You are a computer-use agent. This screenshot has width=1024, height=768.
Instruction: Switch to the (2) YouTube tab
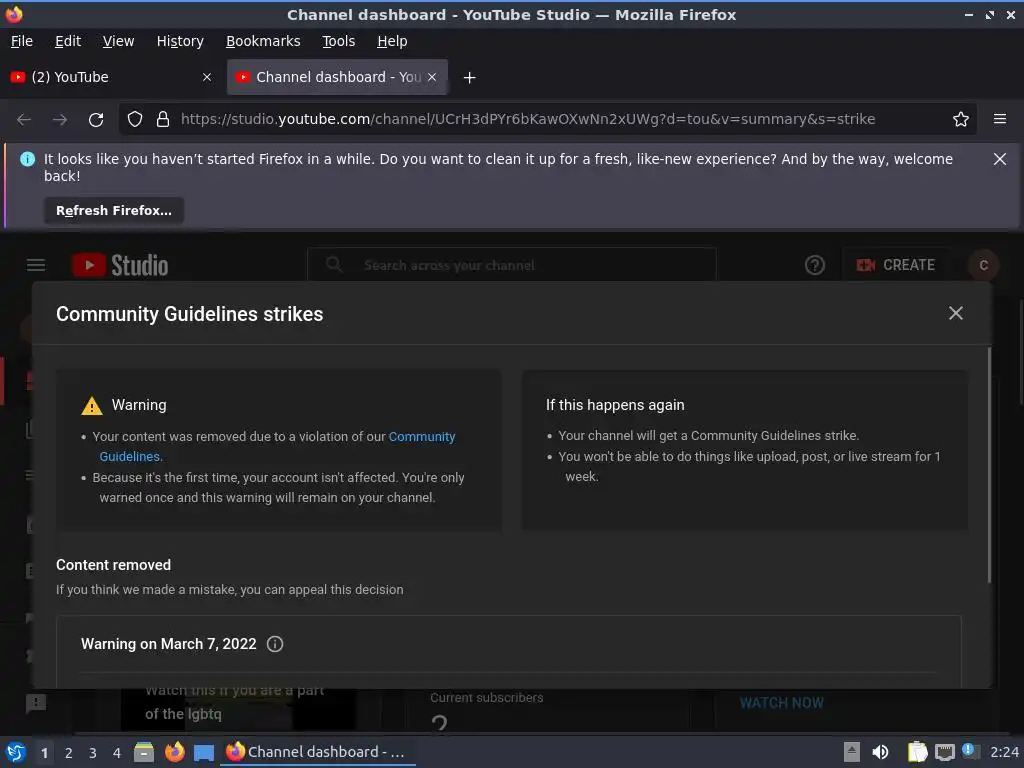pyautogui.click(x=111, y=77)
